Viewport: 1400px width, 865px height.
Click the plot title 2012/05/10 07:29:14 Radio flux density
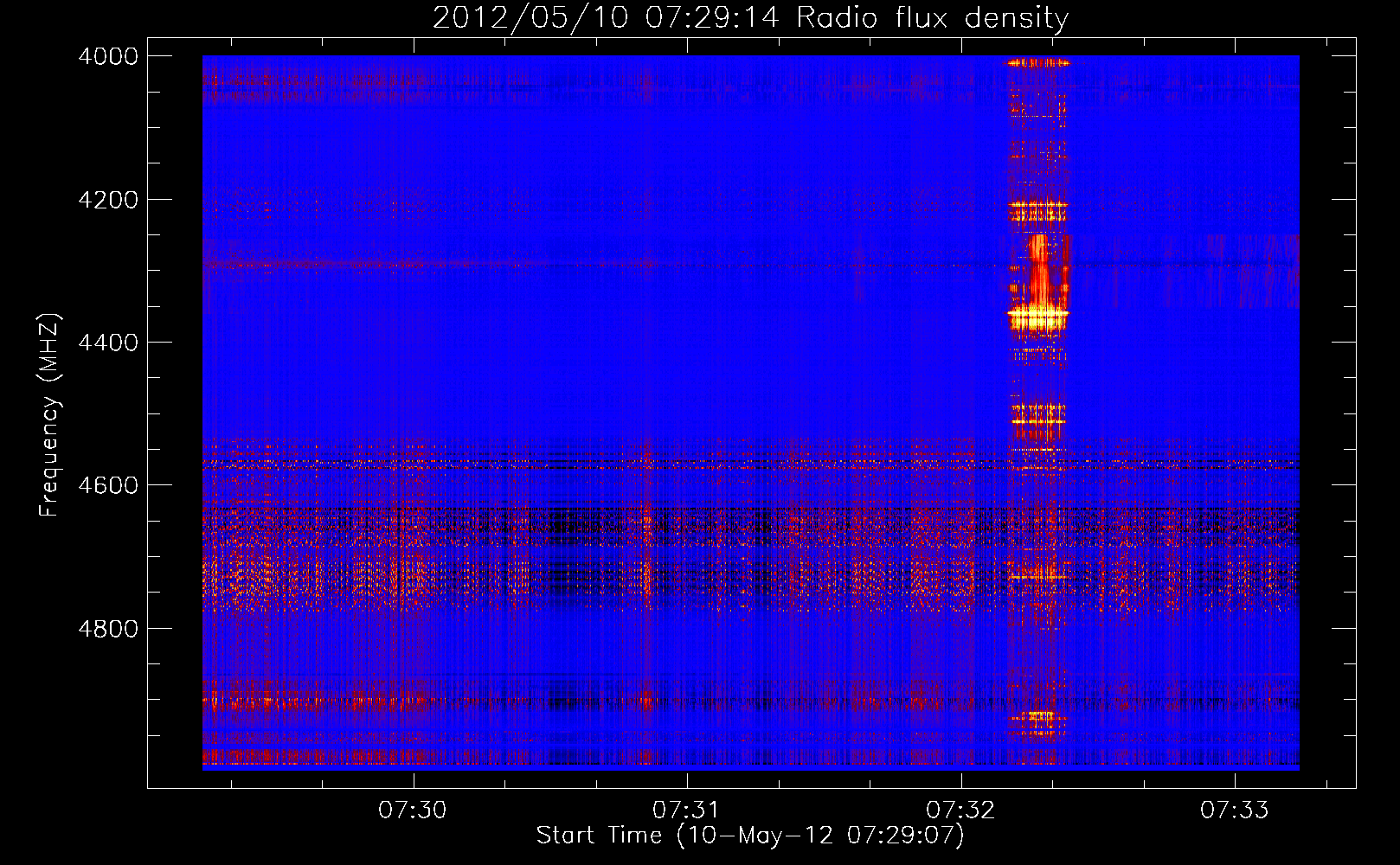(750, 17)
